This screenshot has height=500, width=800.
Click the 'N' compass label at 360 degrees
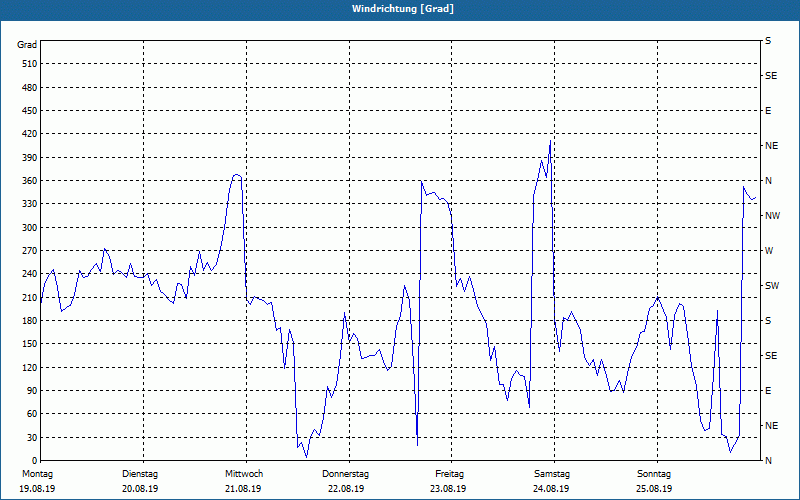(768, 181)
